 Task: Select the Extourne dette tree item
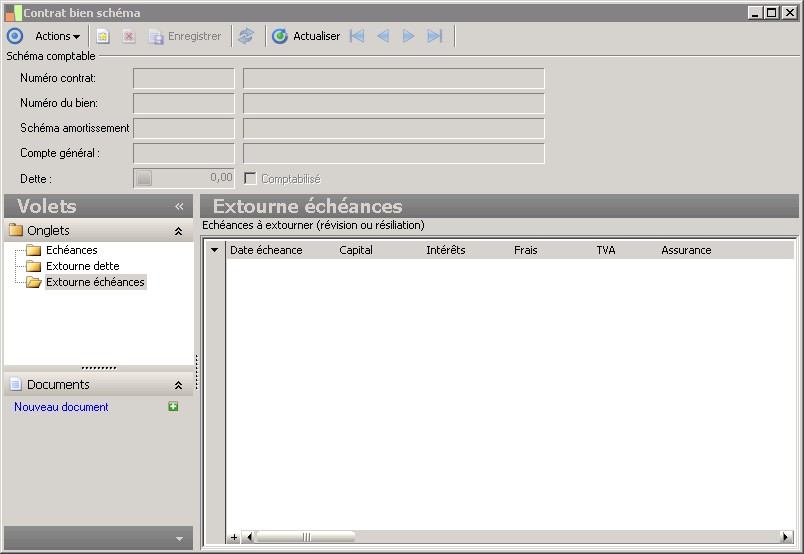[82, 266]
